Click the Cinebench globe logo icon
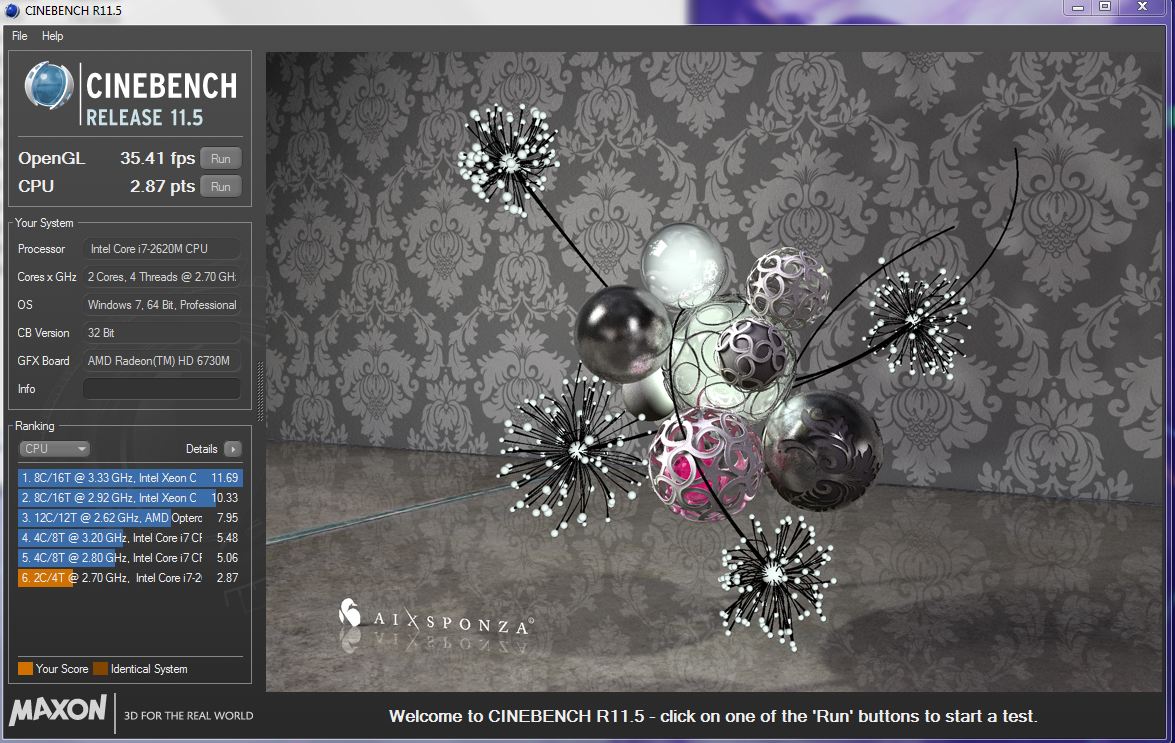This screenshot has height=743, width=1175. [x=49, y=87]
